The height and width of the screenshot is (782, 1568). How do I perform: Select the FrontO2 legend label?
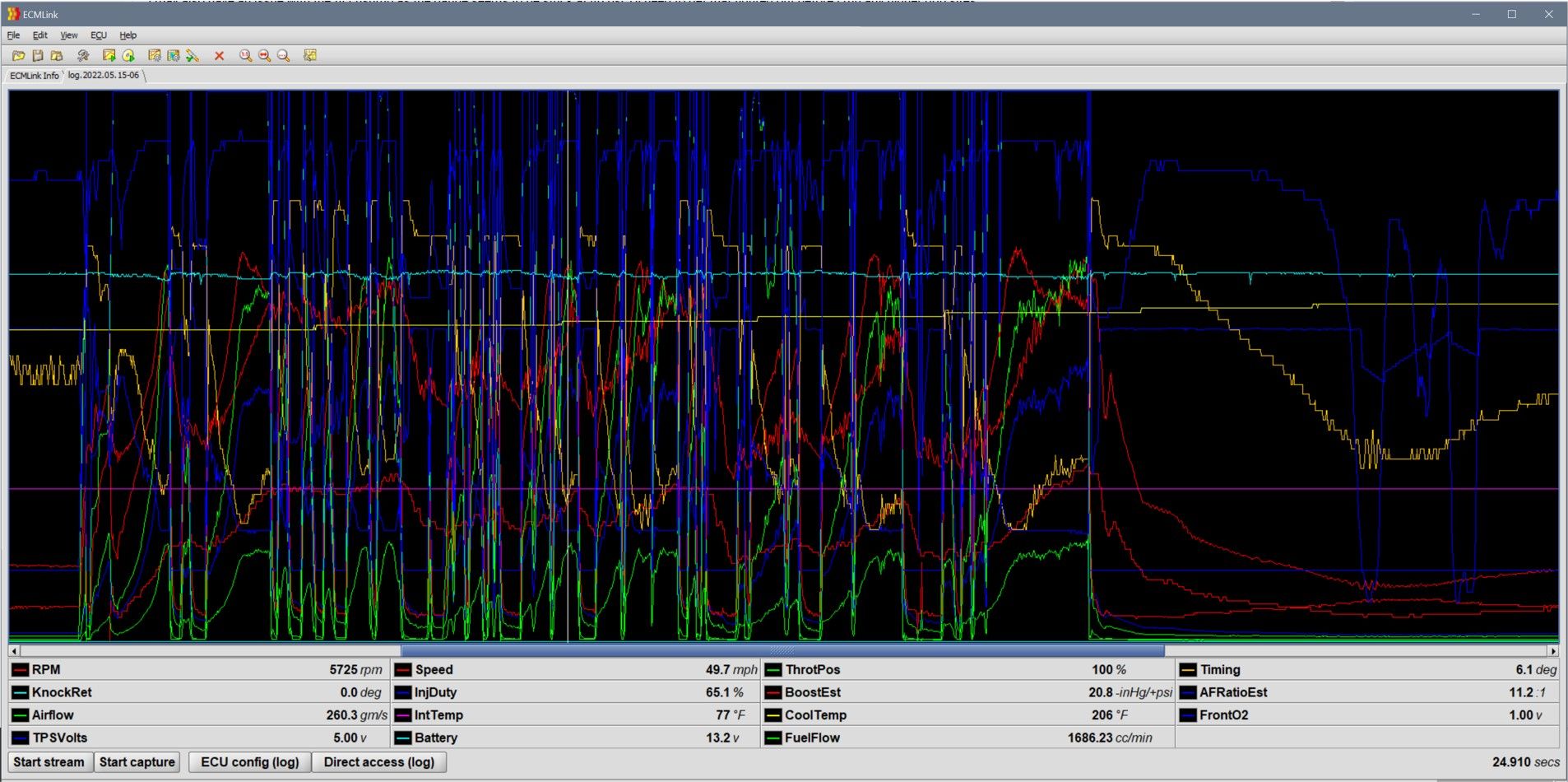point(1224,715)
